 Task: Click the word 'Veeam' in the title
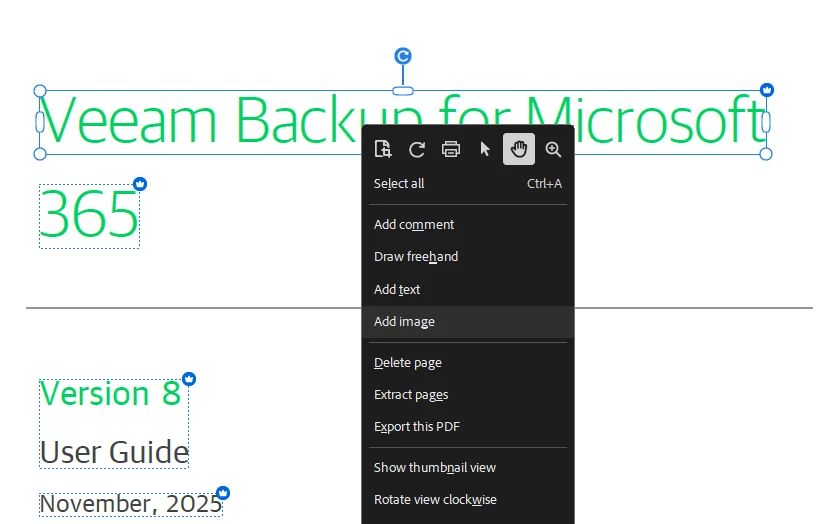(129, 121)
